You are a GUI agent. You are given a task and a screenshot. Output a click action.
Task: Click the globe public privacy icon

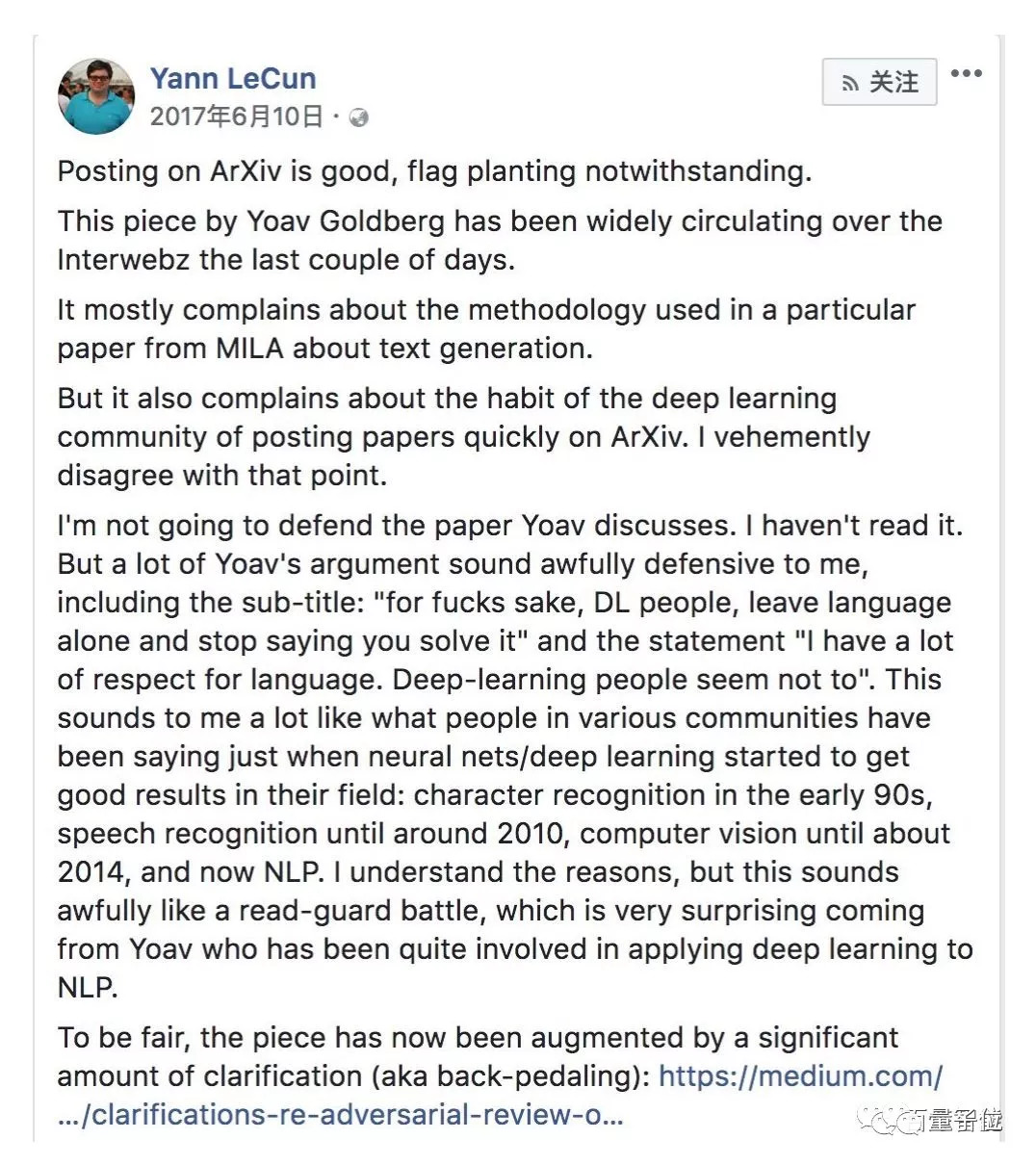(x=359, y=118)
